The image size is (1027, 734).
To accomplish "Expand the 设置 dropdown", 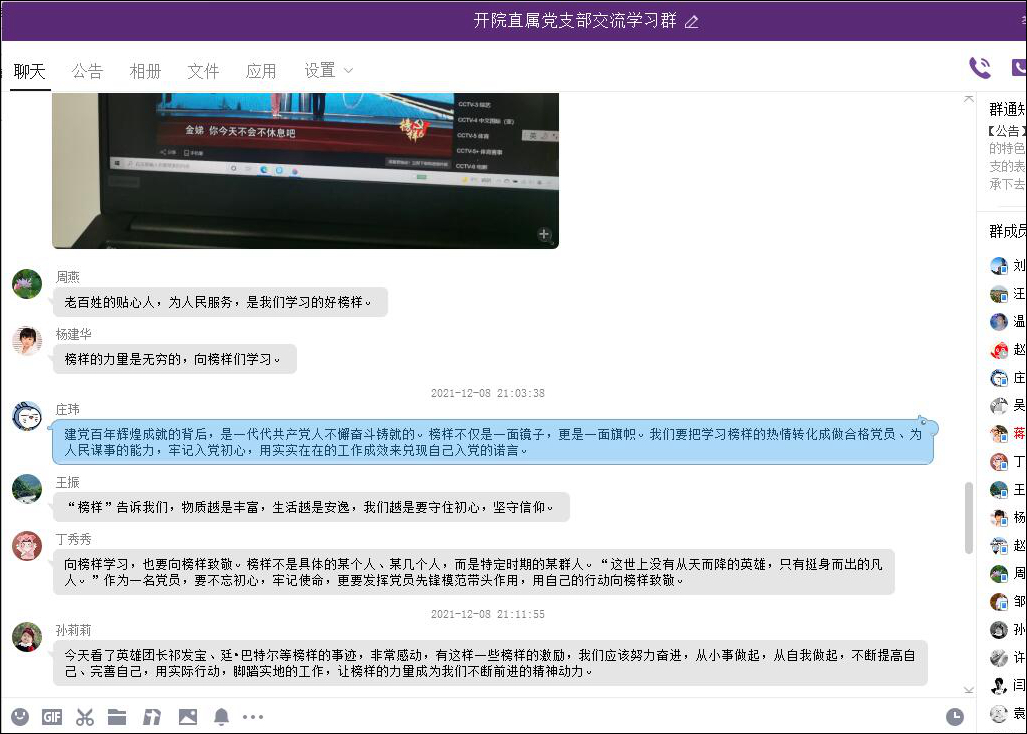I will 328,71.
